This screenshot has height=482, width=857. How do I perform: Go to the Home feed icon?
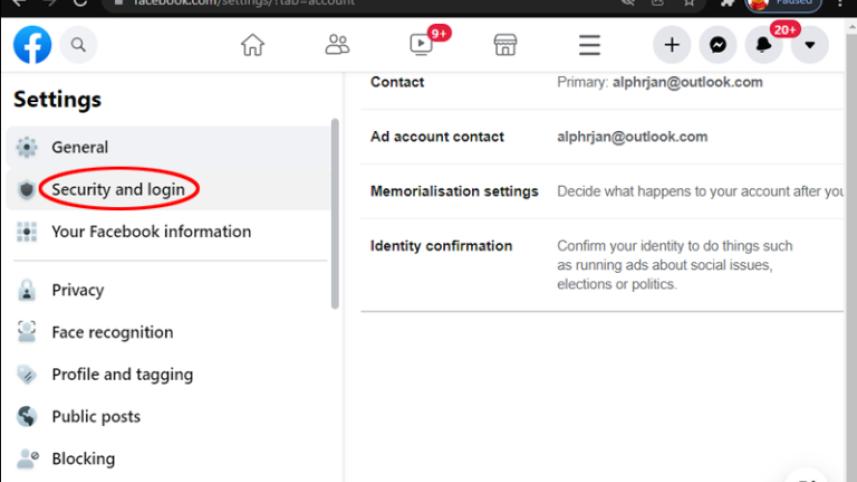[x=253, y=45]
